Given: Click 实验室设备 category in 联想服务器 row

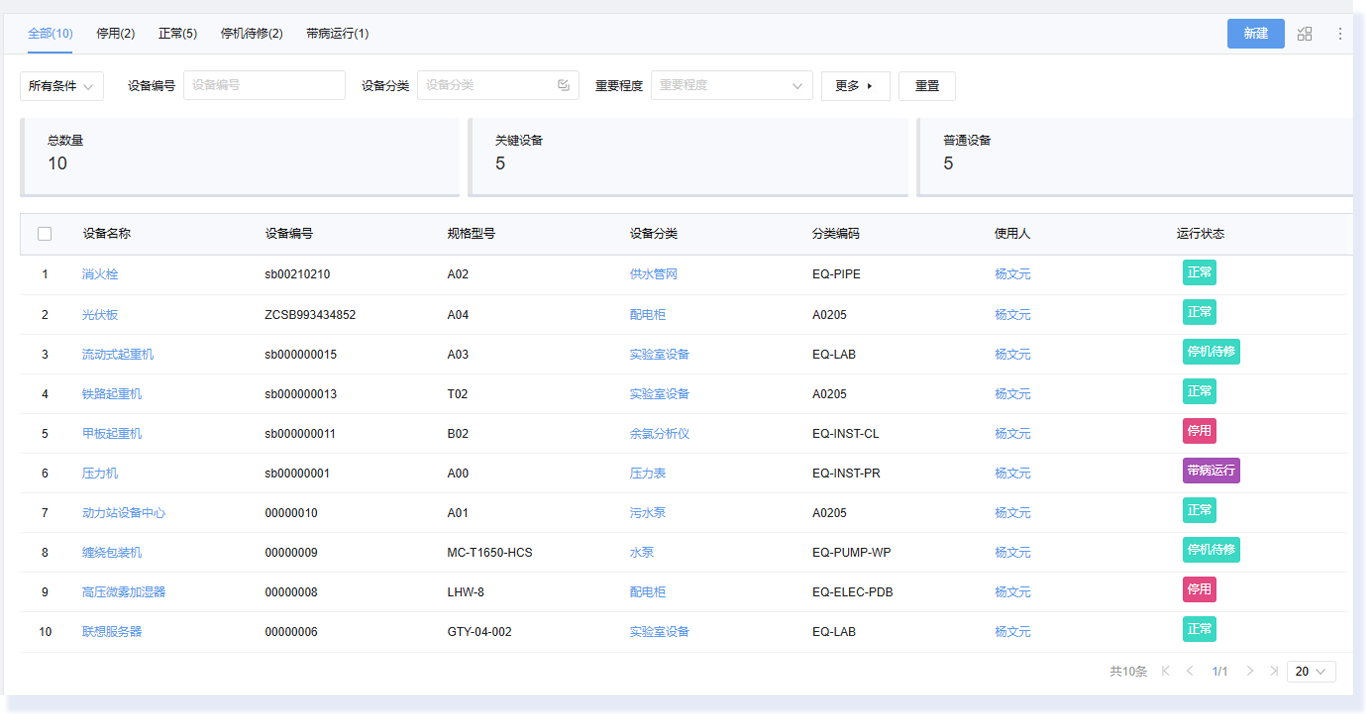Looking at the screenshot, I should [x=660, y=632].
